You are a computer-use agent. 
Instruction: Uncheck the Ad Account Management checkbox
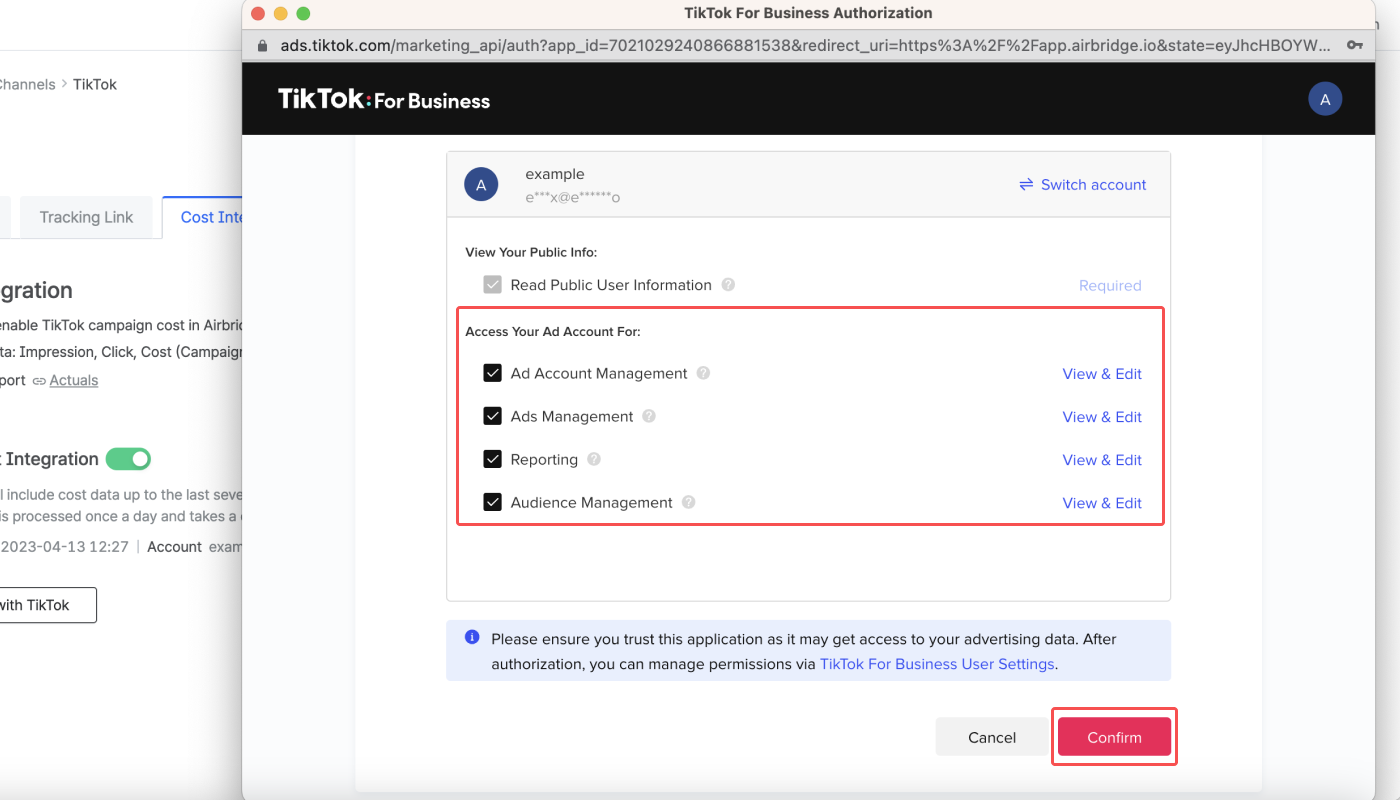492,373
